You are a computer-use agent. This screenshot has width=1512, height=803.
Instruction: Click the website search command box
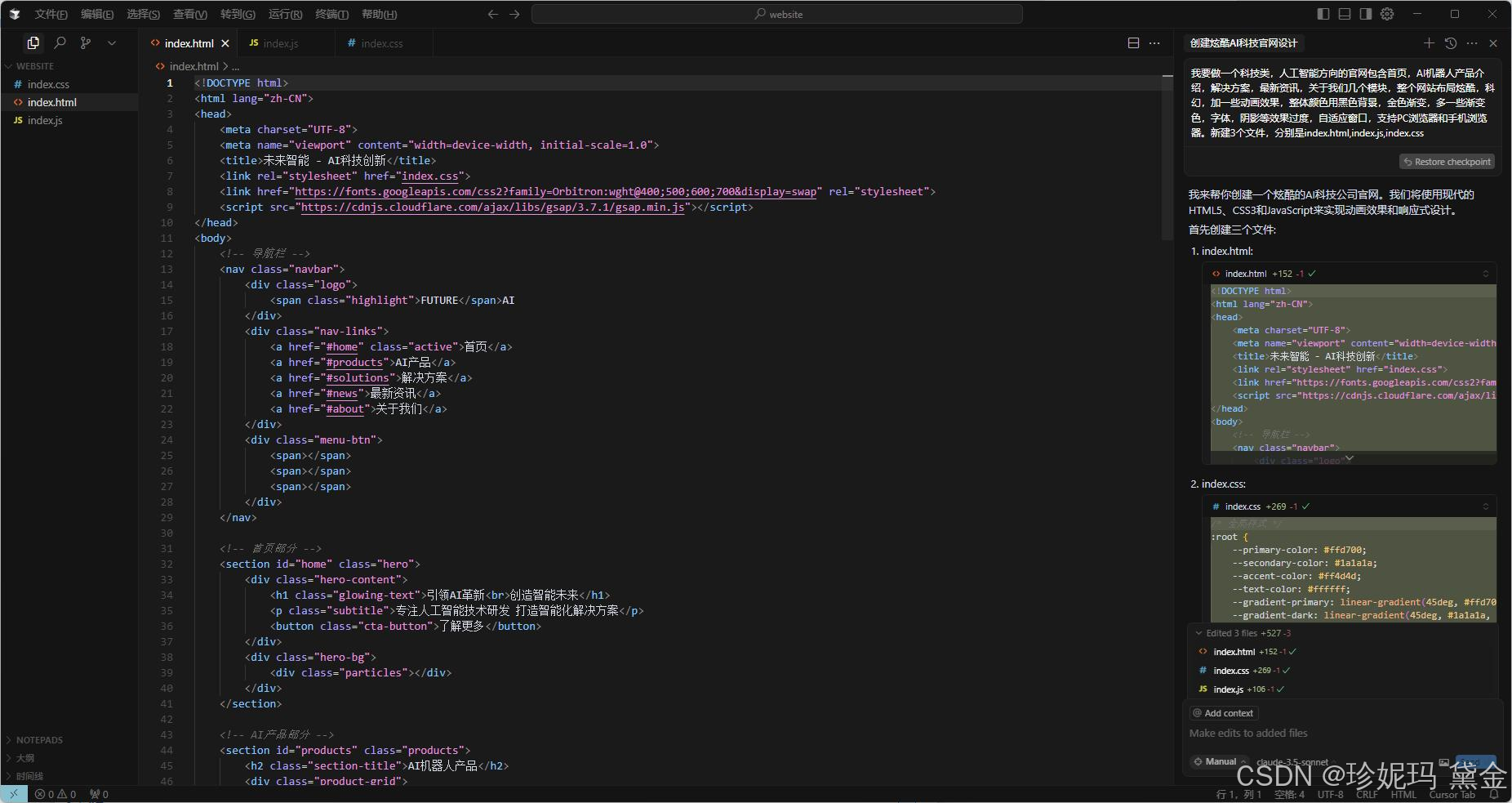tap(776, 14)
